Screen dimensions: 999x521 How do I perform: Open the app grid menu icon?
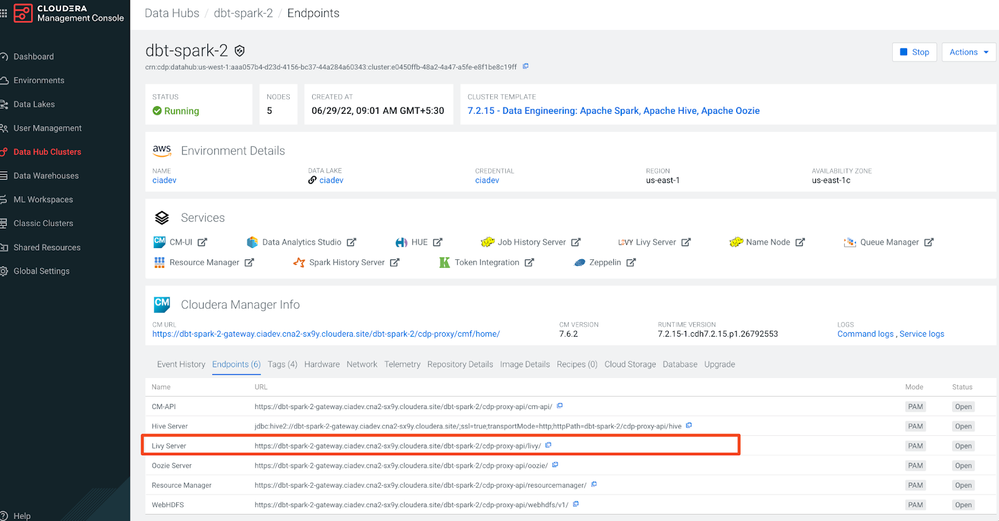[3, 13]
